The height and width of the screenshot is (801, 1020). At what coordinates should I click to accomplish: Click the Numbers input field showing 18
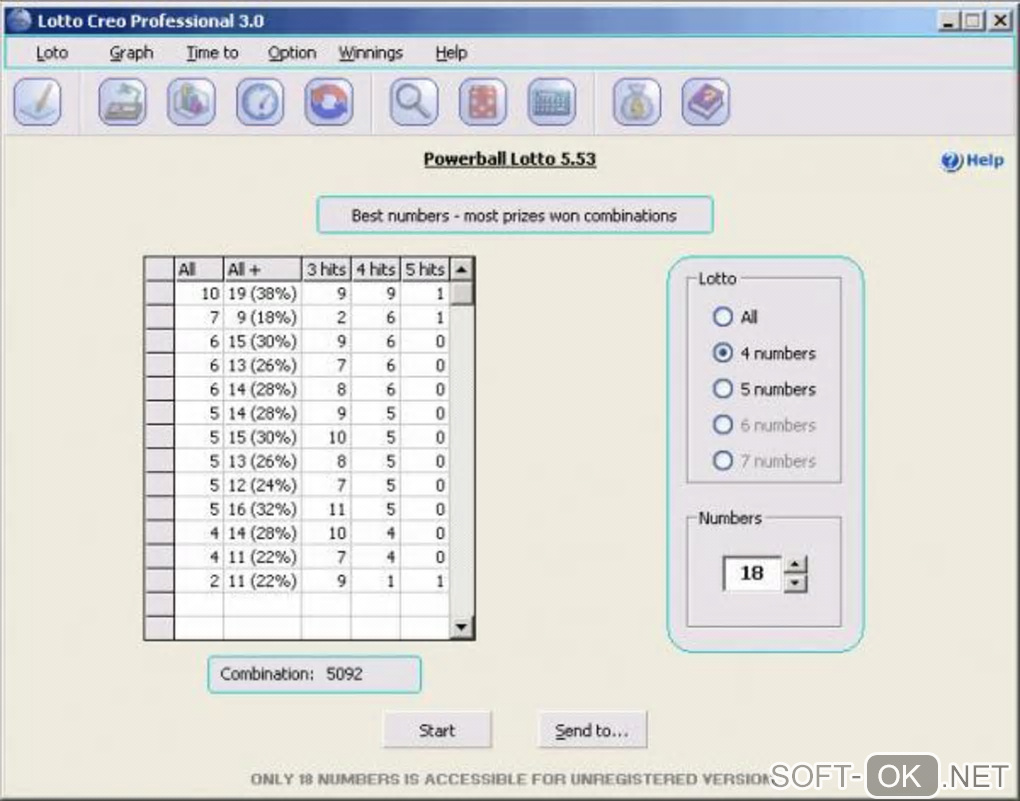752,573
